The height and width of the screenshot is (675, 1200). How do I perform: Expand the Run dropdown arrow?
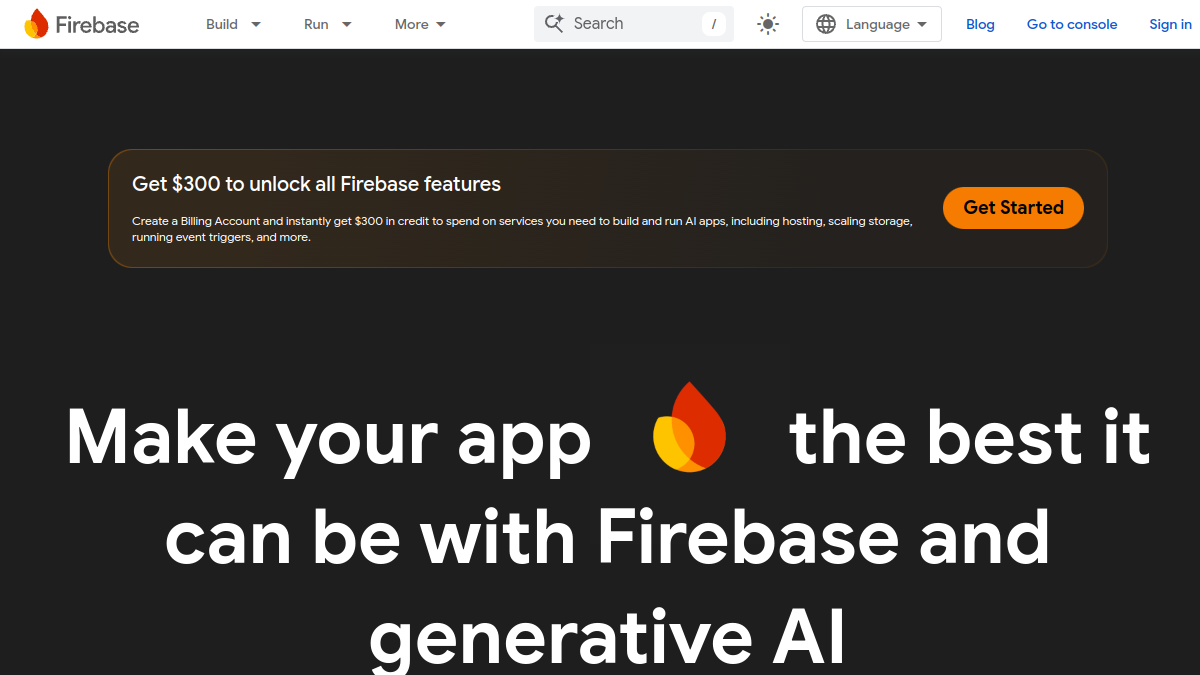click(347, 25)
